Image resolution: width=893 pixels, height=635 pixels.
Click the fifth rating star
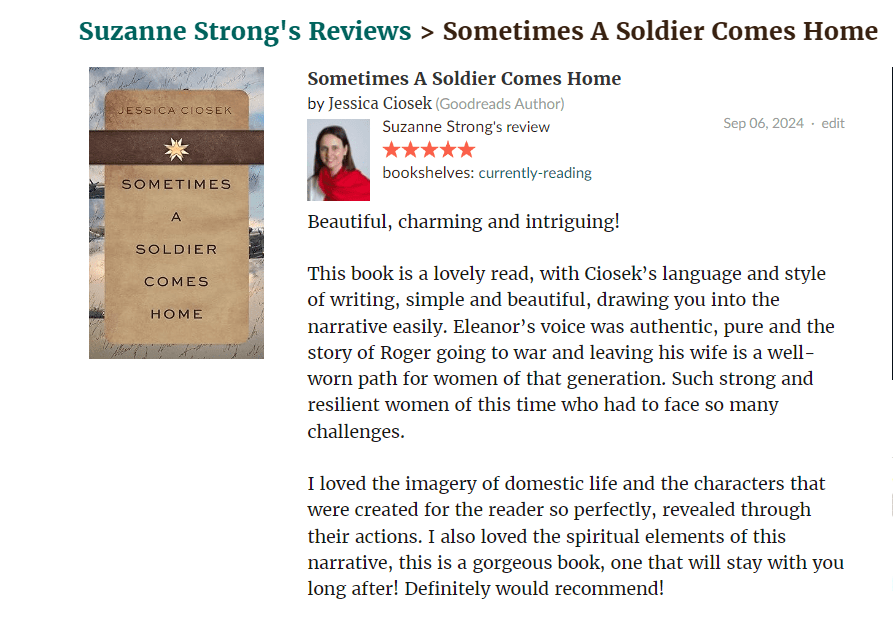pos(466,150)
